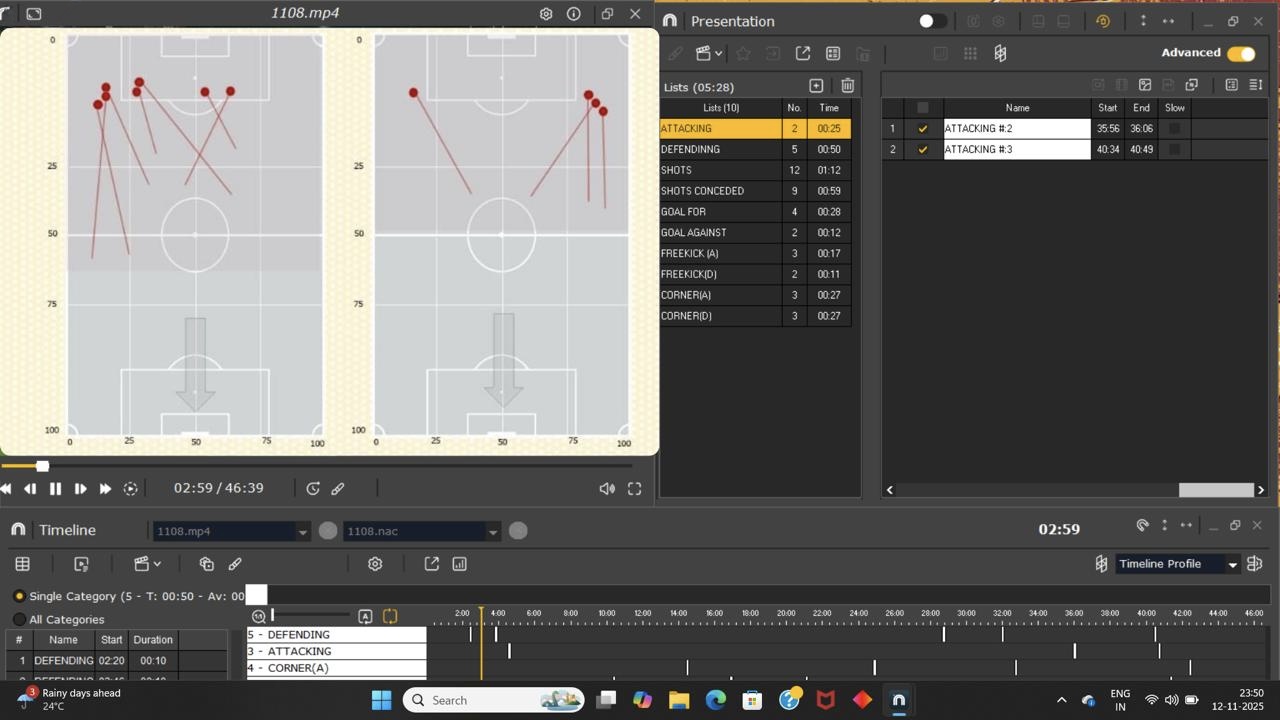Open the statistics chart icon in Timeline
The height and width of the screenshot is (720, 1280).
[460, 564]
